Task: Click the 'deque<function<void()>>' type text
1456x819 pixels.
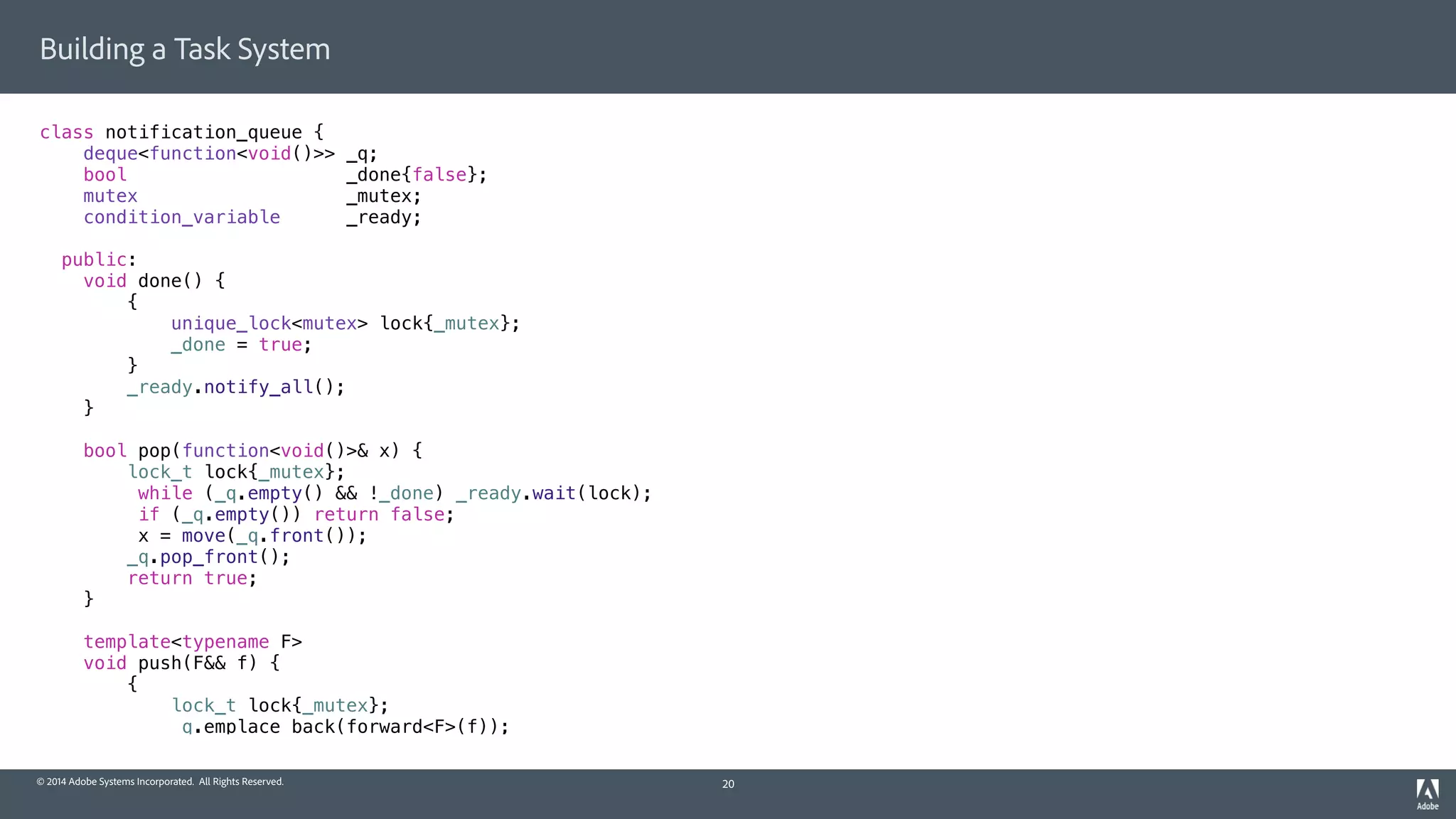Action: [x=209, y=154]
